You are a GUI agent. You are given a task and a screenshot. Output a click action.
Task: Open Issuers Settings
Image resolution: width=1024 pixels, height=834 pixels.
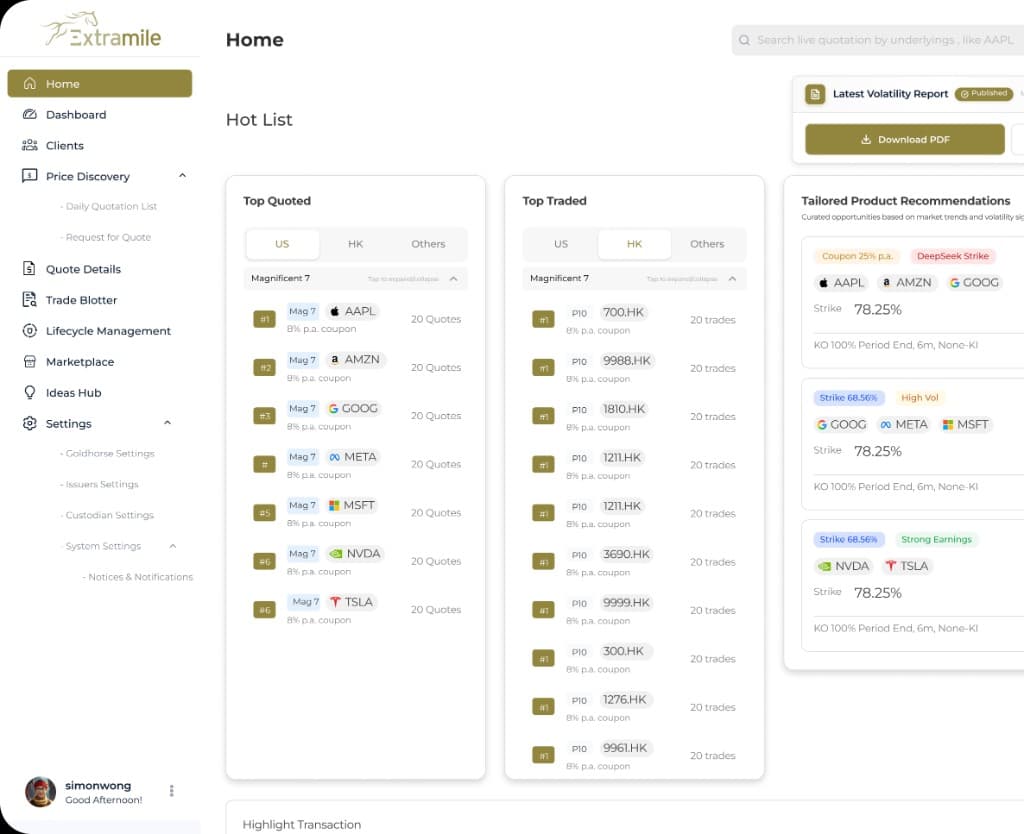coord(99,484)
